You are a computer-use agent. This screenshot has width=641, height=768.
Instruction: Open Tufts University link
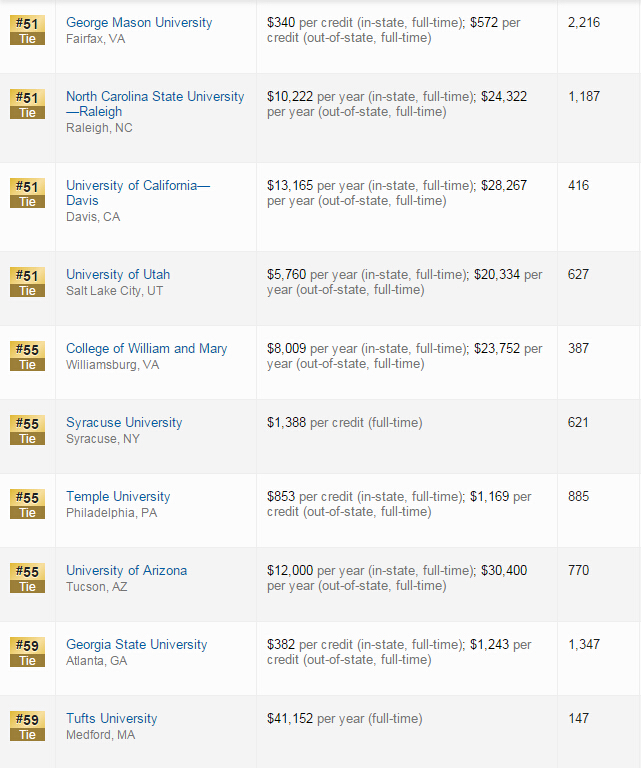pyautogui.click(x=112, y=718)
